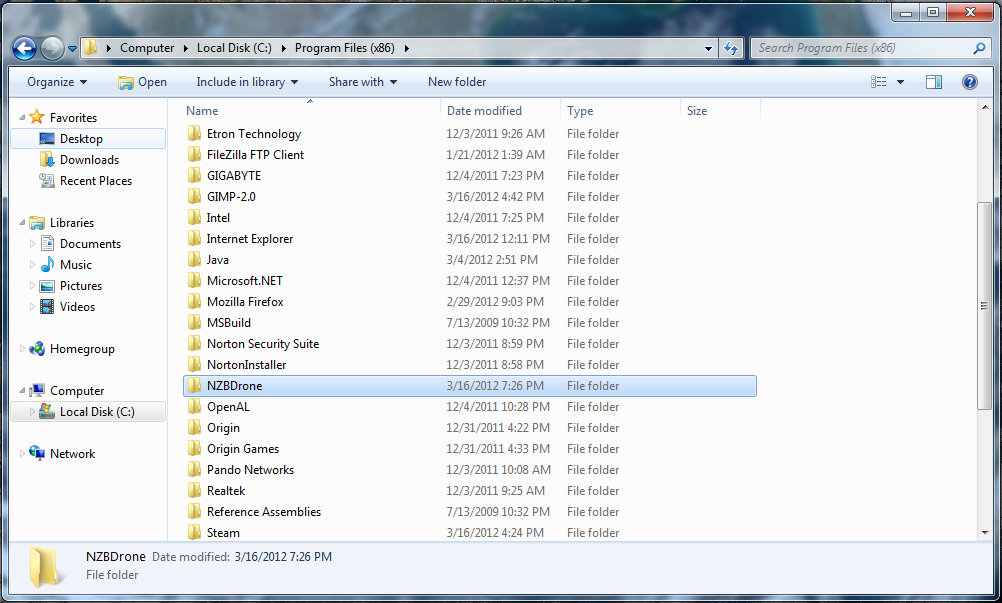The image size is (1002, 603).
Task: Collapse the Libraries tree node
Action: (22, 222)
